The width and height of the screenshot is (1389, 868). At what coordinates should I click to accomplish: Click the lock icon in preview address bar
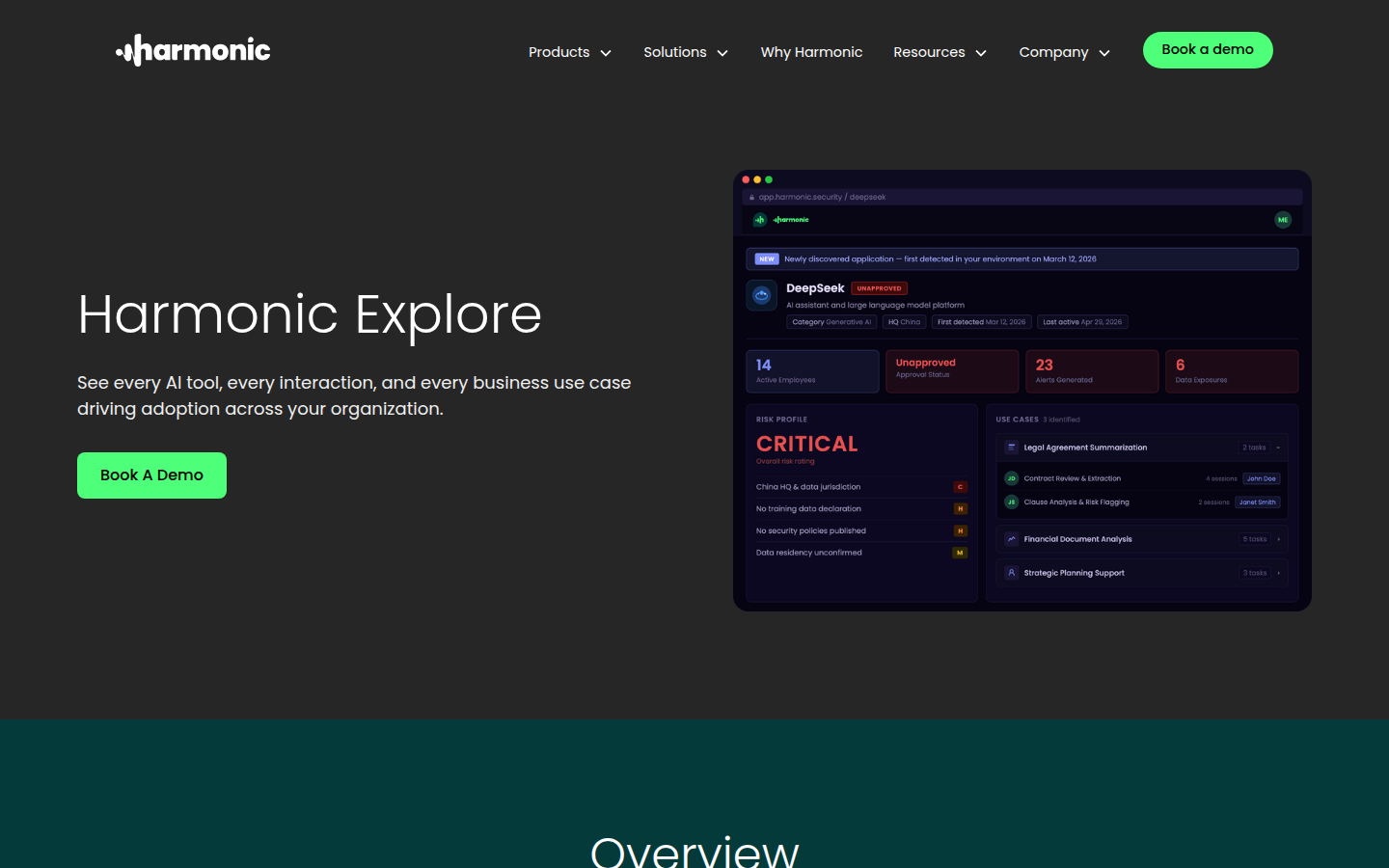[x=751, y=197]
